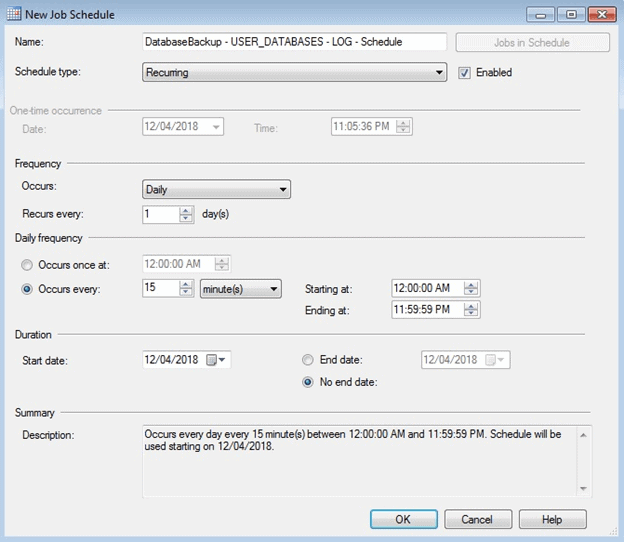624x542 pixels.
Task: Select the Occurs once at radio button
Action: pos(27,265)
